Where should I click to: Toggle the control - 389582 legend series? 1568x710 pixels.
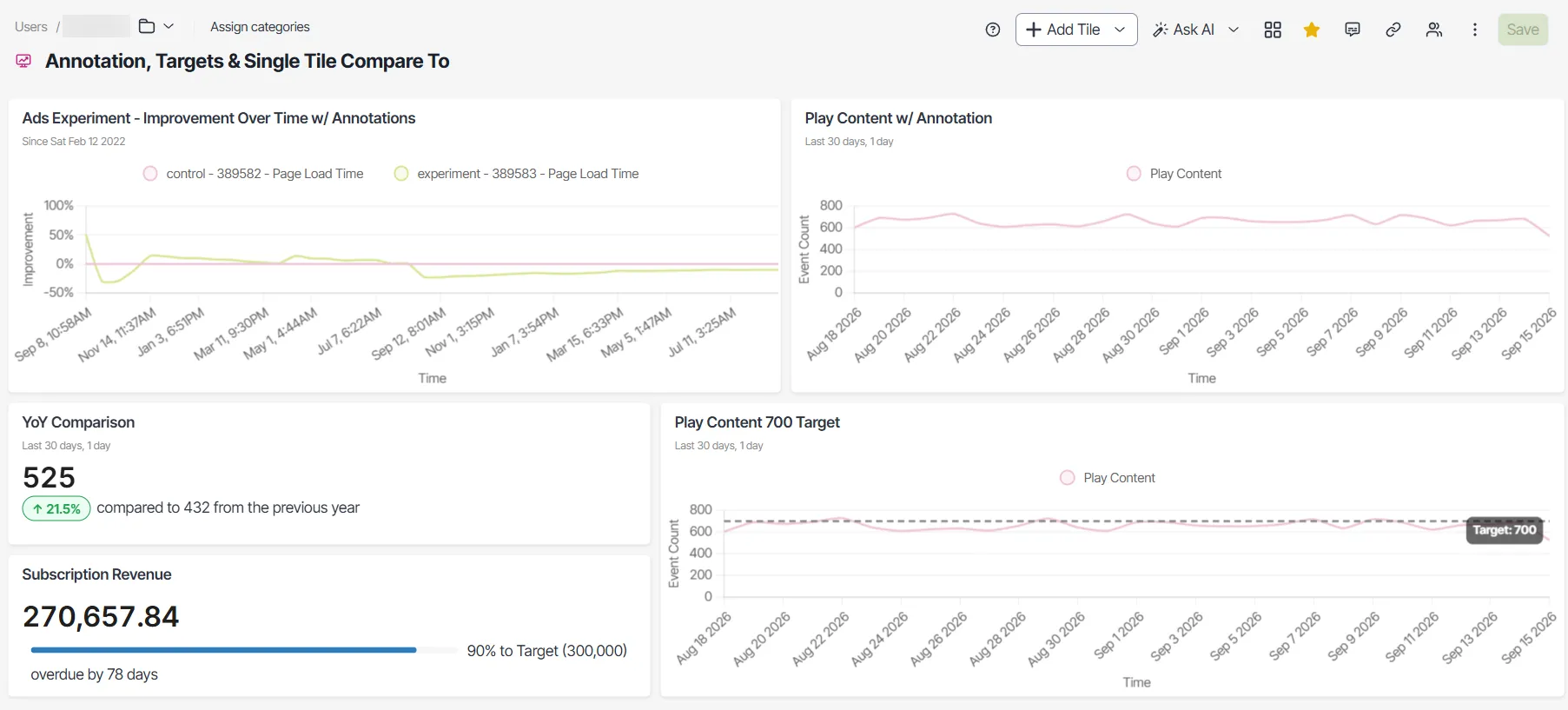click(x=253, y=174)
